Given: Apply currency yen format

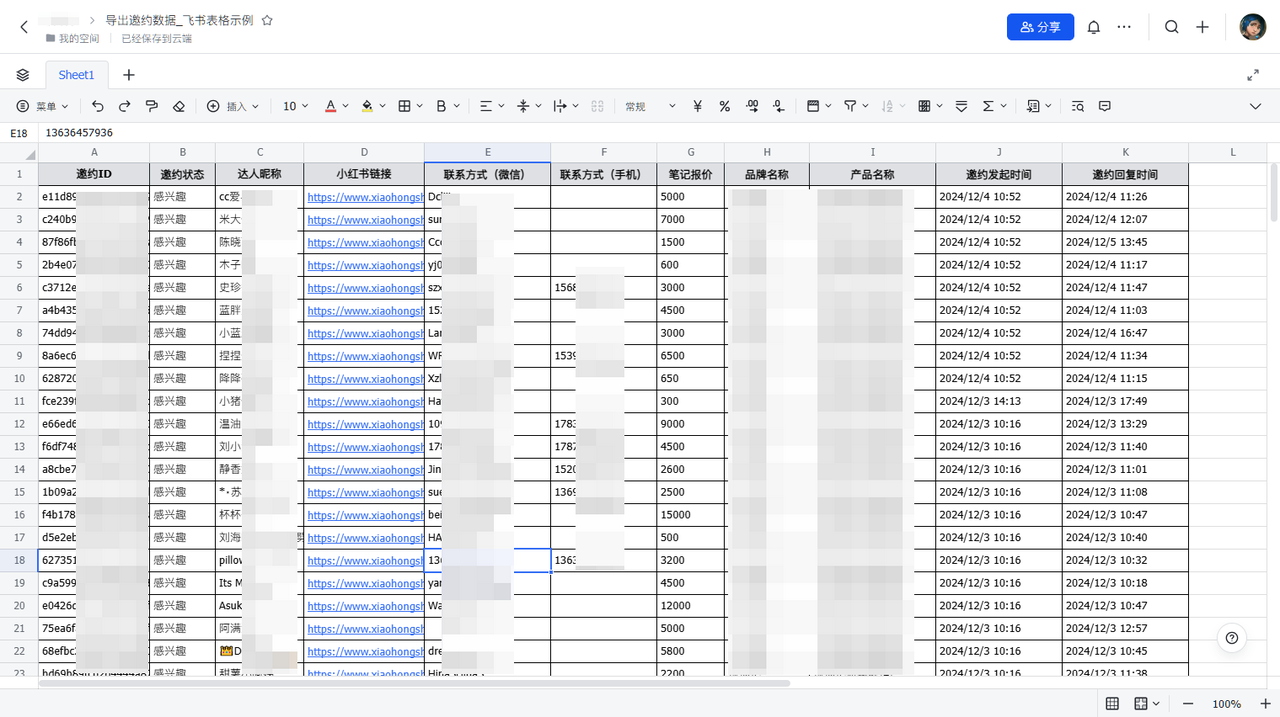Looking at the screenshot, I should [697, 106].
